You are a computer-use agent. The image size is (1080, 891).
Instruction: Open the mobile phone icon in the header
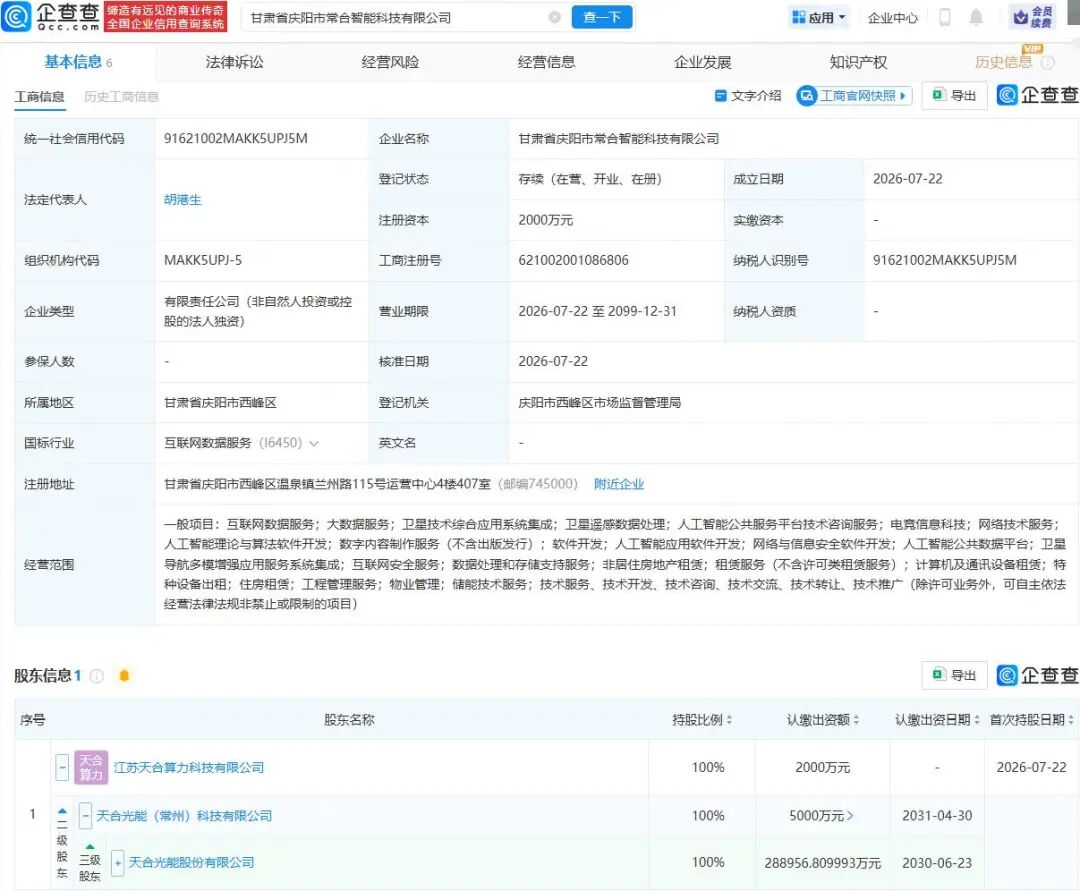pyautogui.click(x=945, y=17)
